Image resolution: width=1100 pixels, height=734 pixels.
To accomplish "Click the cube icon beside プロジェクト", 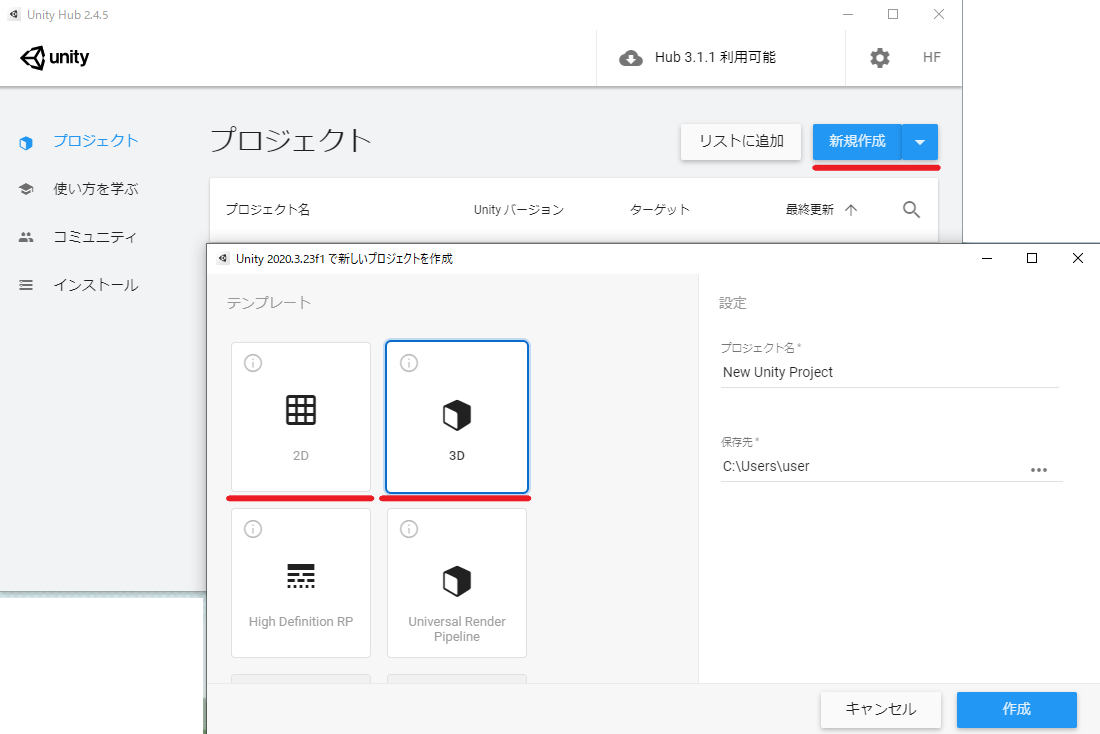I will point(26,142).
